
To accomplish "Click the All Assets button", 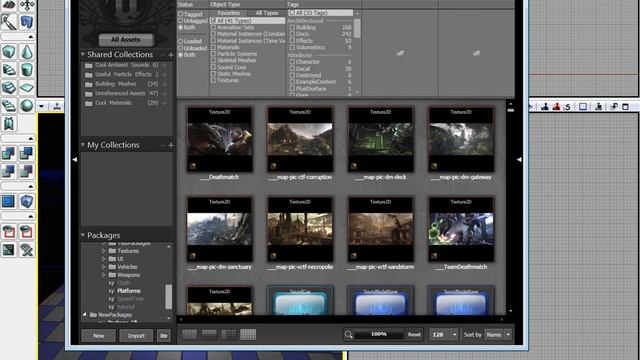I will (126, 40).
